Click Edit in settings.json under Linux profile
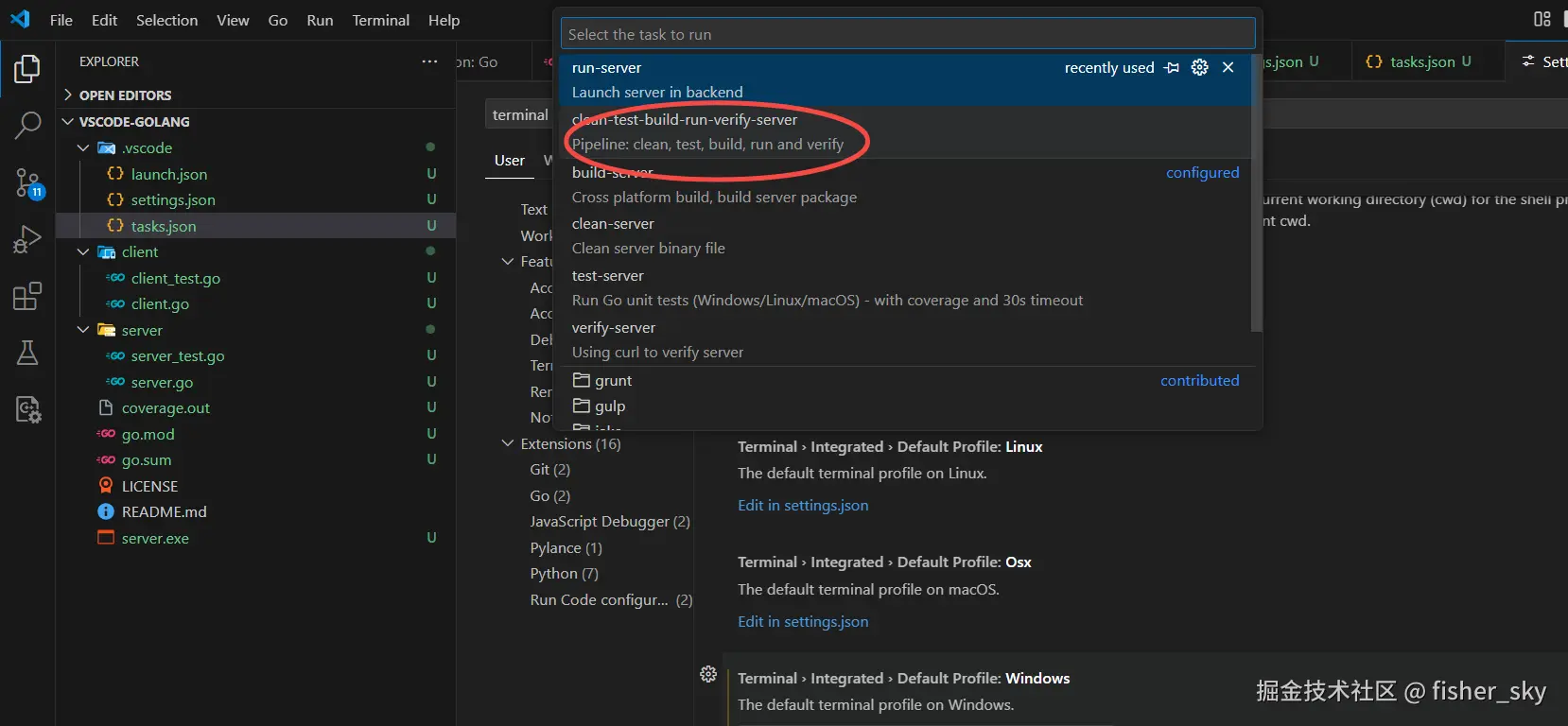 (803, 505)
